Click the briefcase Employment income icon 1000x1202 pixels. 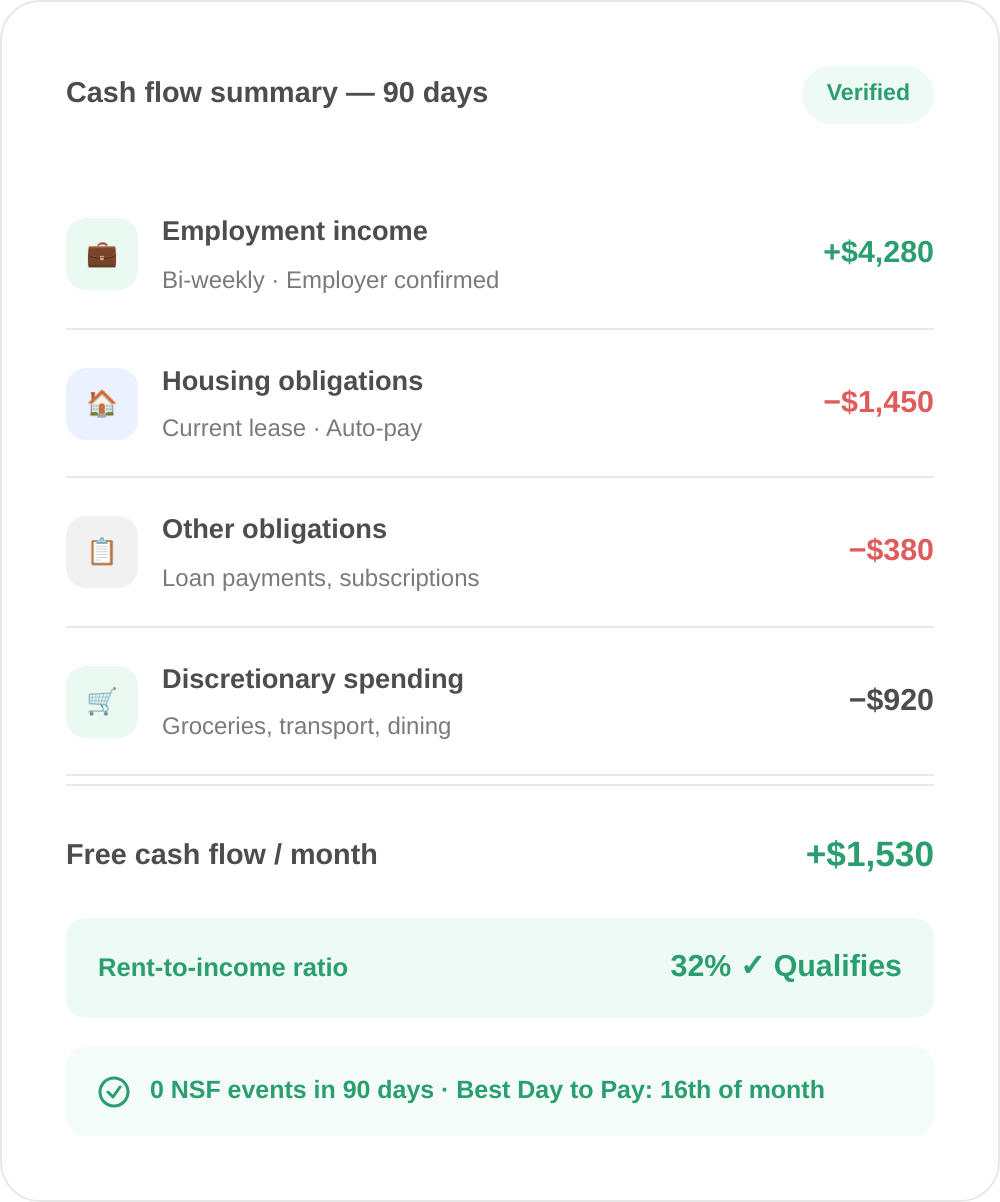pyautogui.click(x=102, y=254)
